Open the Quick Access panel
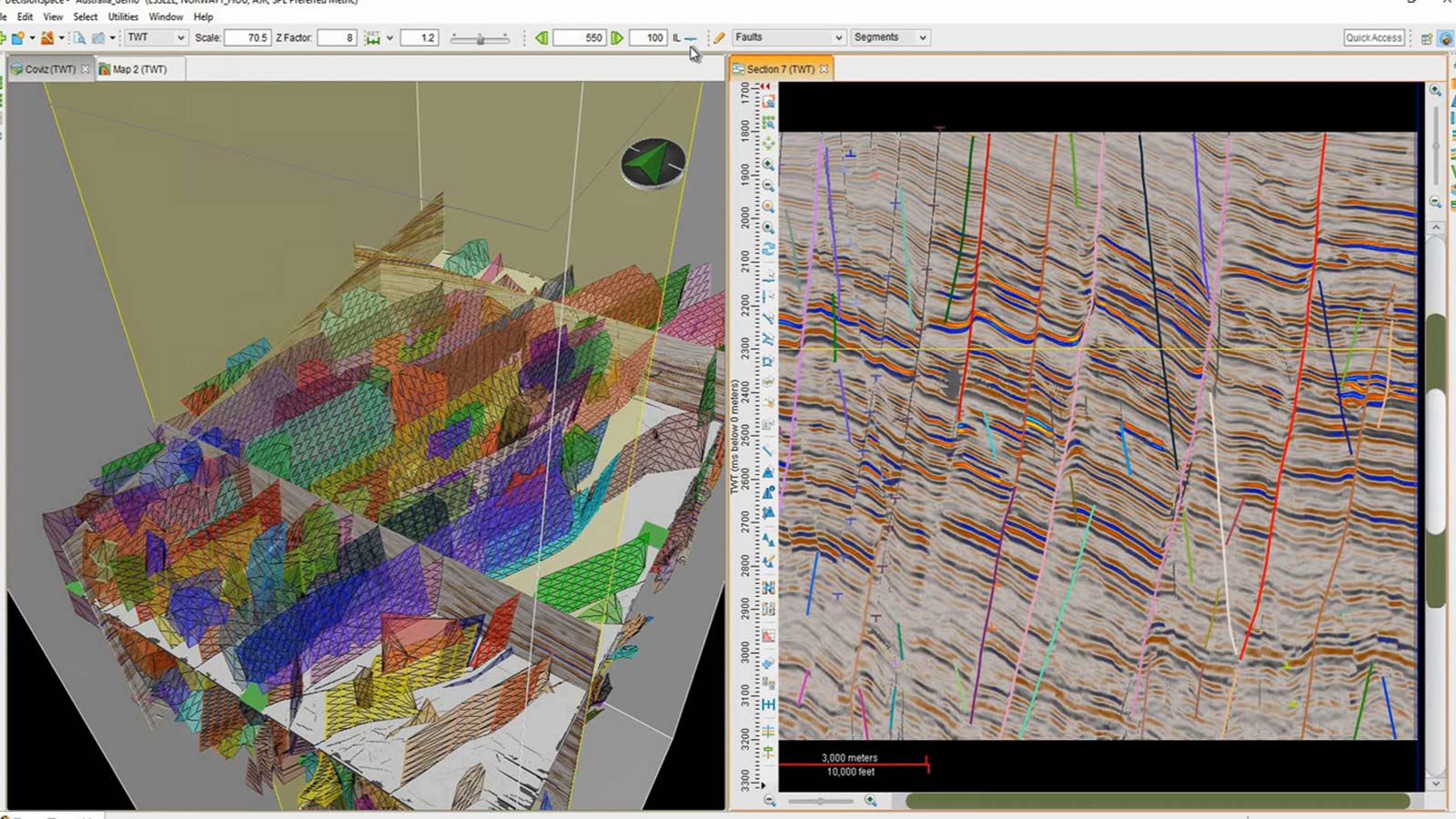The width and height of the screenshot is (1456, 819). pyautogui.click(x=1373, y=37)
